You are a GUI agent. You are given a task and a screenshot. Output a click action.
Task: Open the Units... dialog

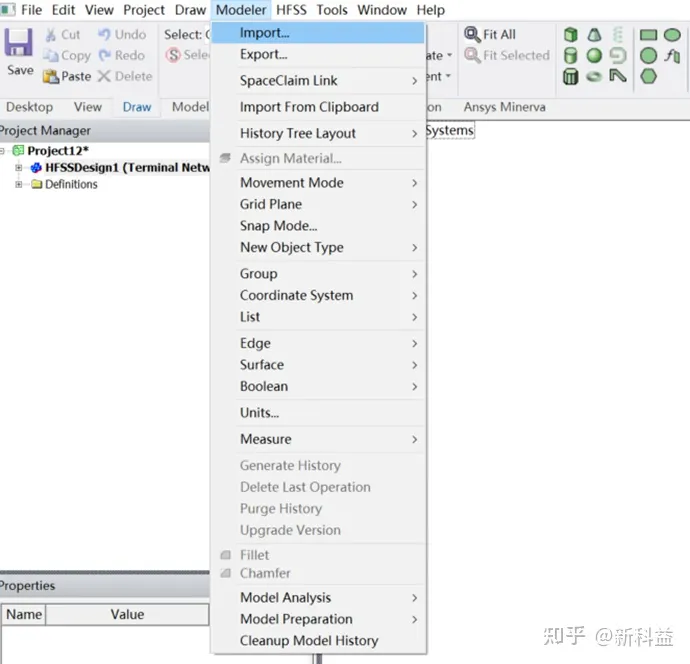coord(319,413)
